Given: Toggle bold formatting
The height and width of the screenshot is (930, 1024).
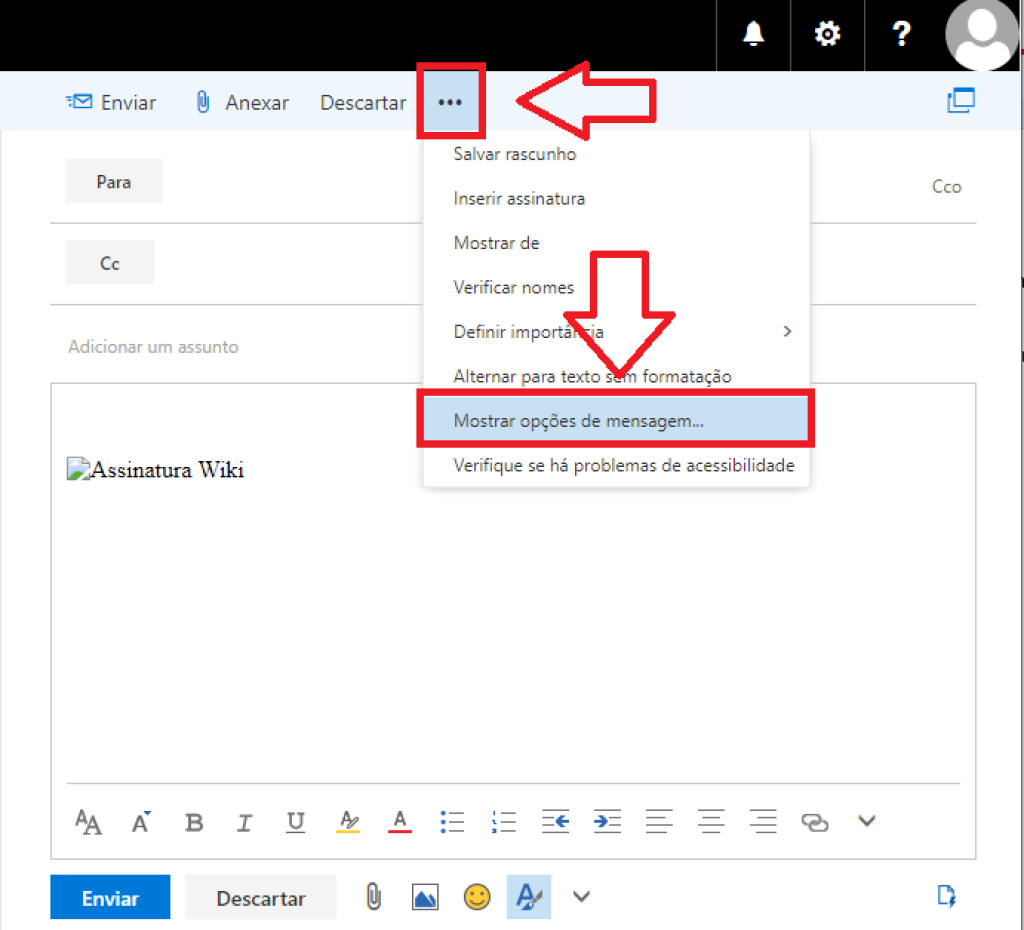Looking at the screenshot, I should coord(193,822).
